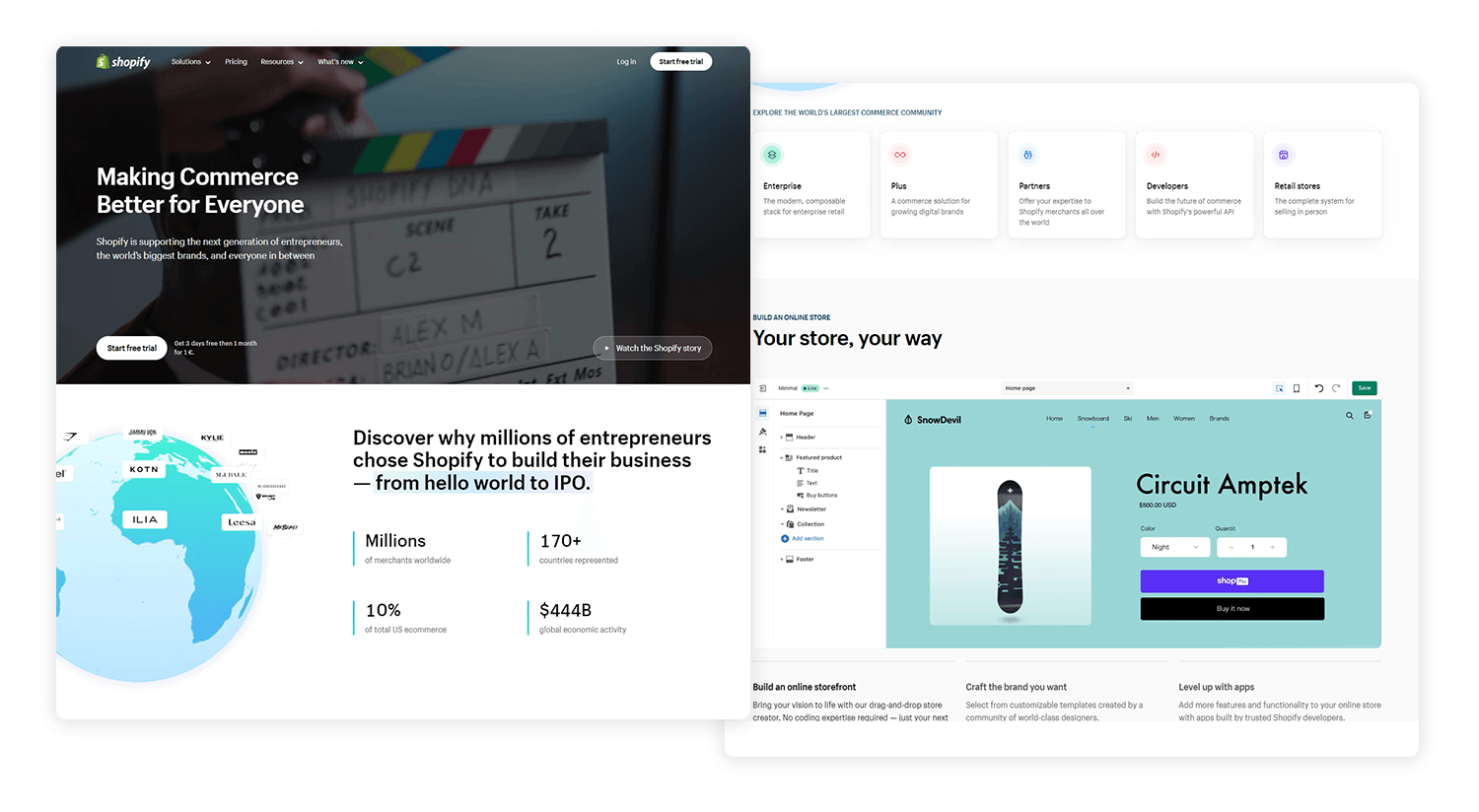1479x812 pixels.
Task: Click the Featured product section icon
Action: 790,457
